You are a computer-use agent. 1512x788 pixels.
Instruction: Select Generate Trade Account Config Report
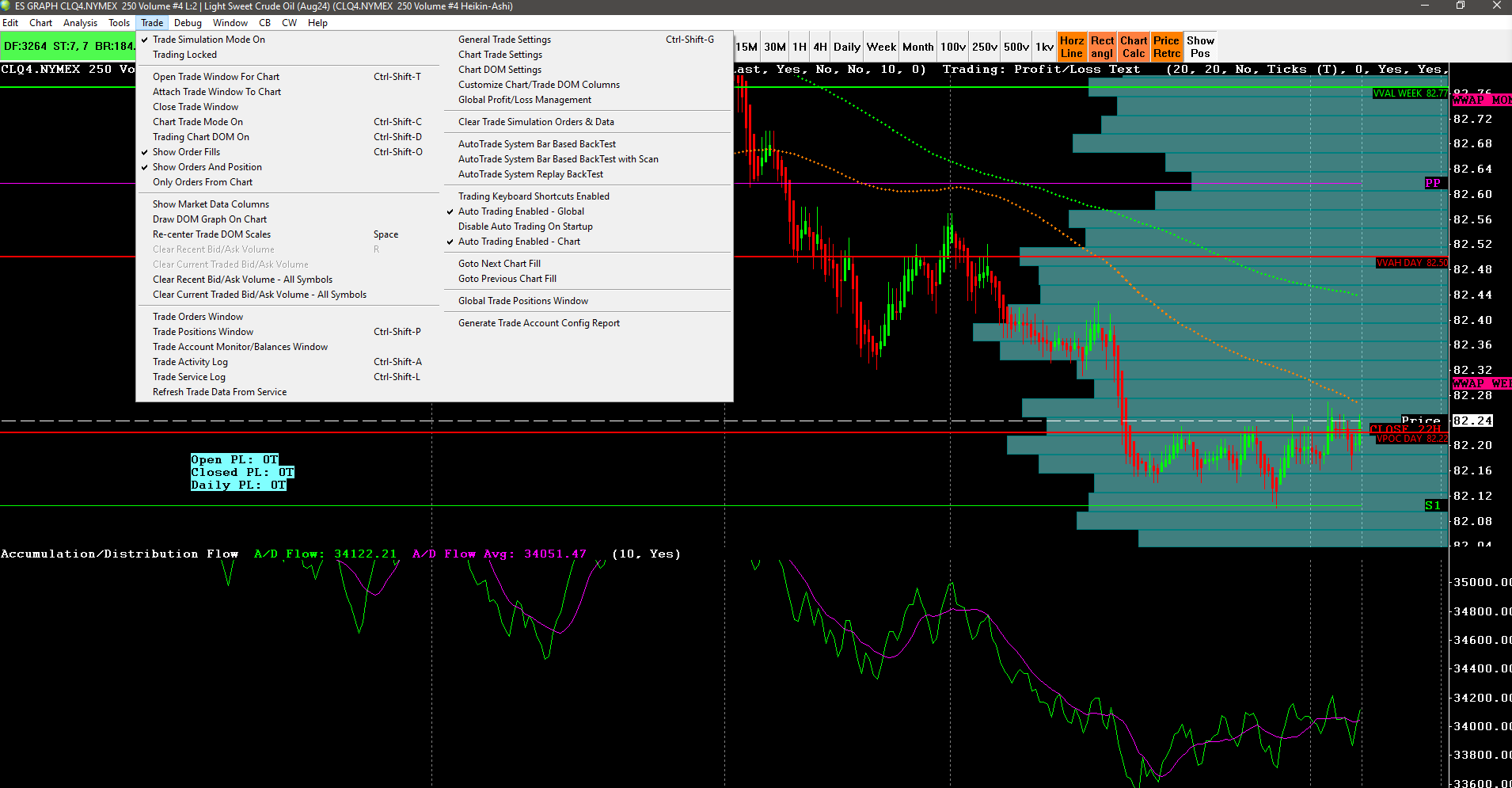(x=587, y=323)
